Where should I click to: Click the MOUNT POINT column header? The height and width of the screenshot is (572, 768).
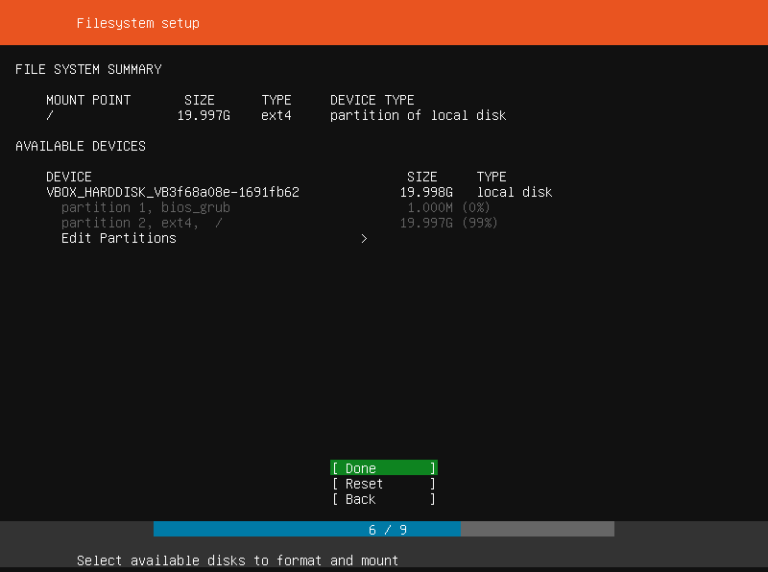point(88,100)
